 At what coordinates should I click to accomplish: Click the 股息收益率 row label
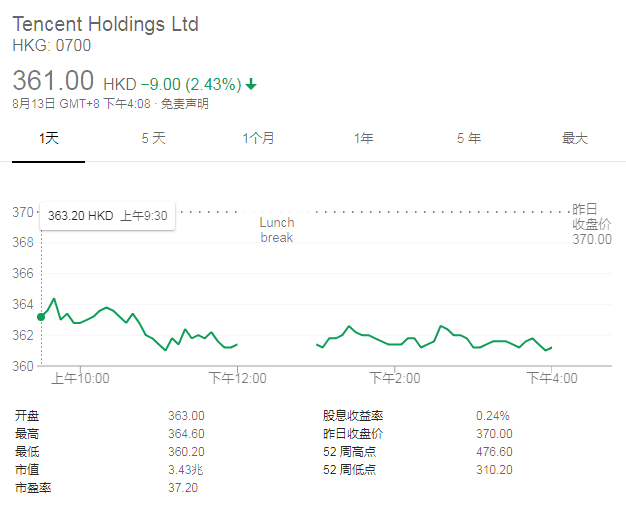pyautogui.click(x=352, y=415)
